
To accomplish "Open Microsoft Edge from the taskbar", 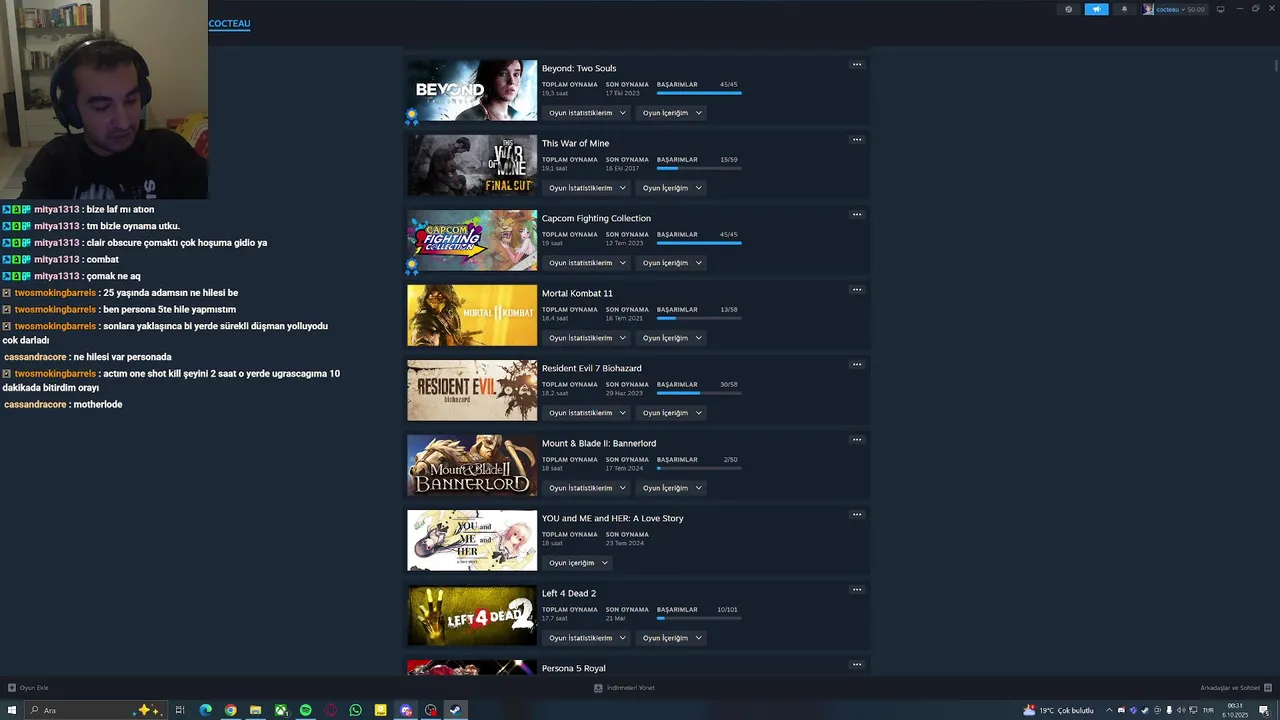I will tap(206, 710).
